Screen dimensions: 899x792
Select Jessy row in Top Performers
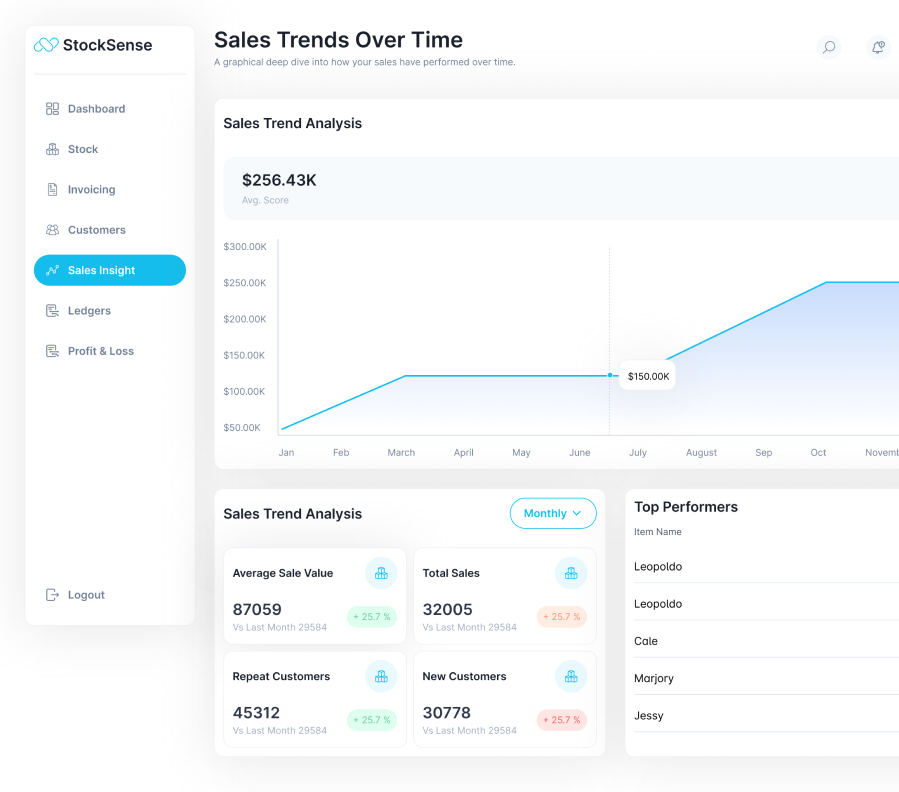tap(767, 716)
